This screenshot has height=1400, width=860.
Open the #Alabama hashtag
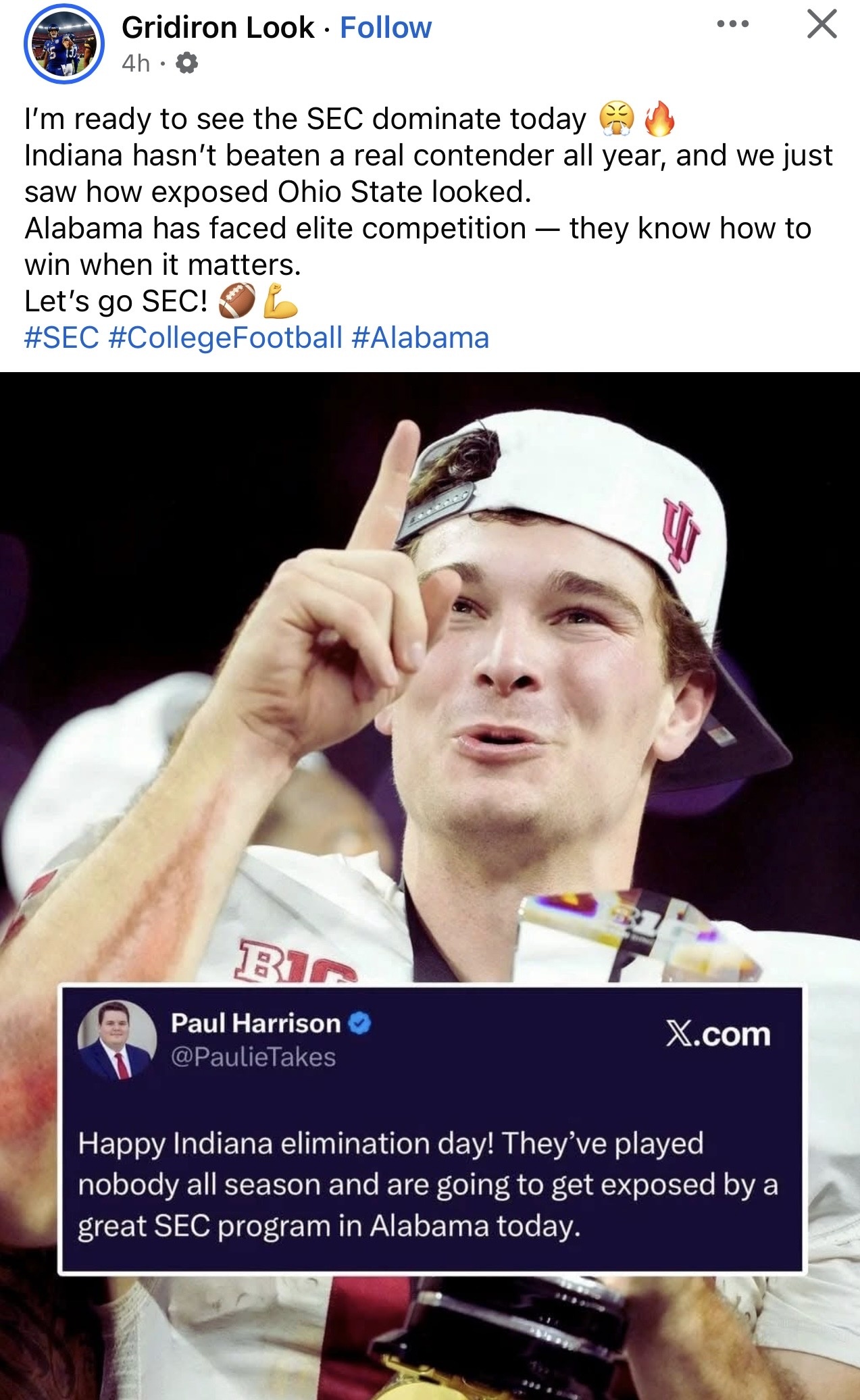[x=420, y=338]
